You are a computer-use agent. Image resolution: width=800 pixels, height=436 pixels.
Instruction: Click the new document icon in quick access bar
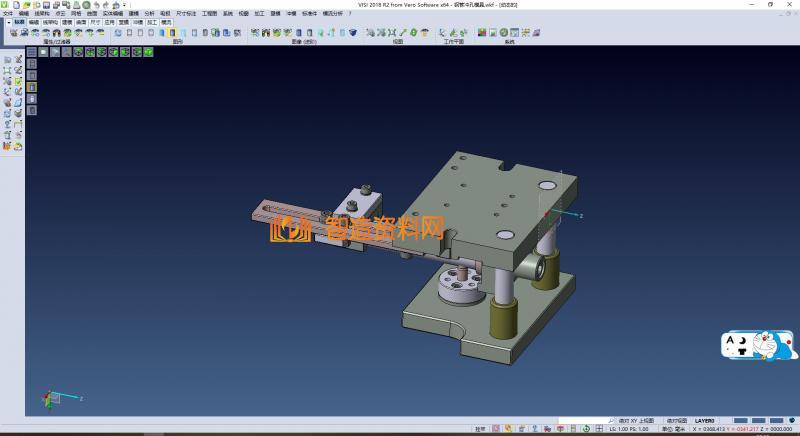pos(17,5)
